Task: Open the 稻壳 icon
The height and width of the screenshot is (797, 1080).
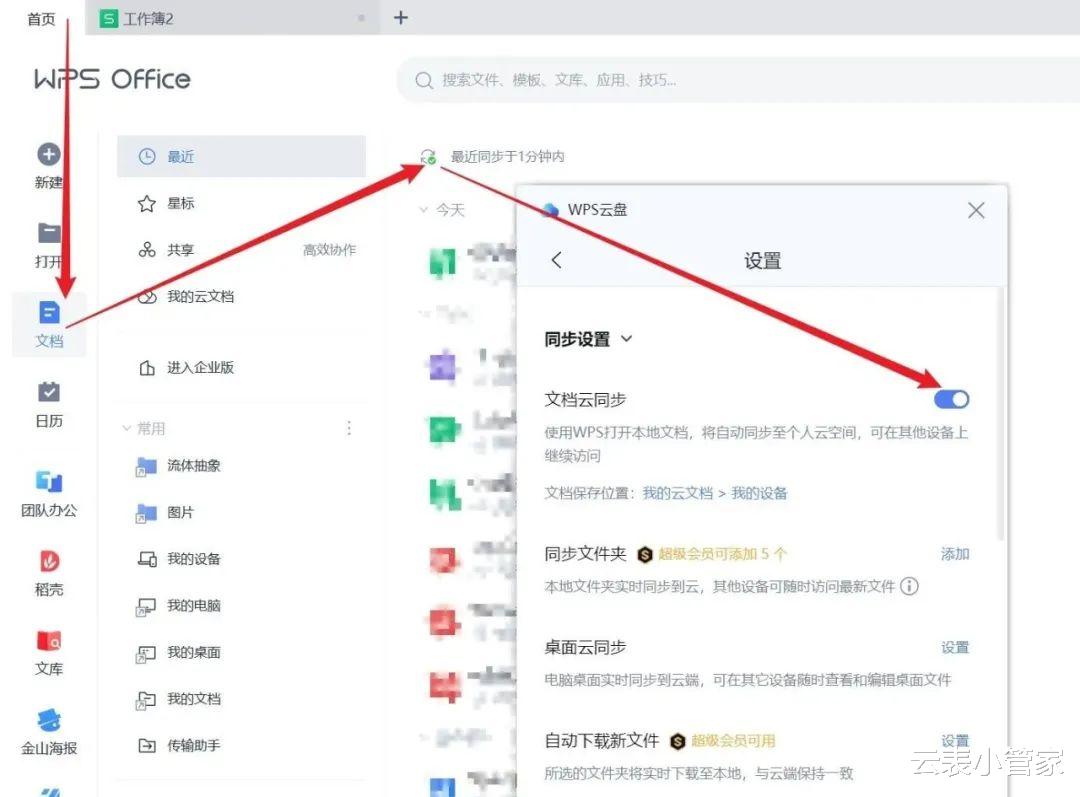Action: point(49,561)
